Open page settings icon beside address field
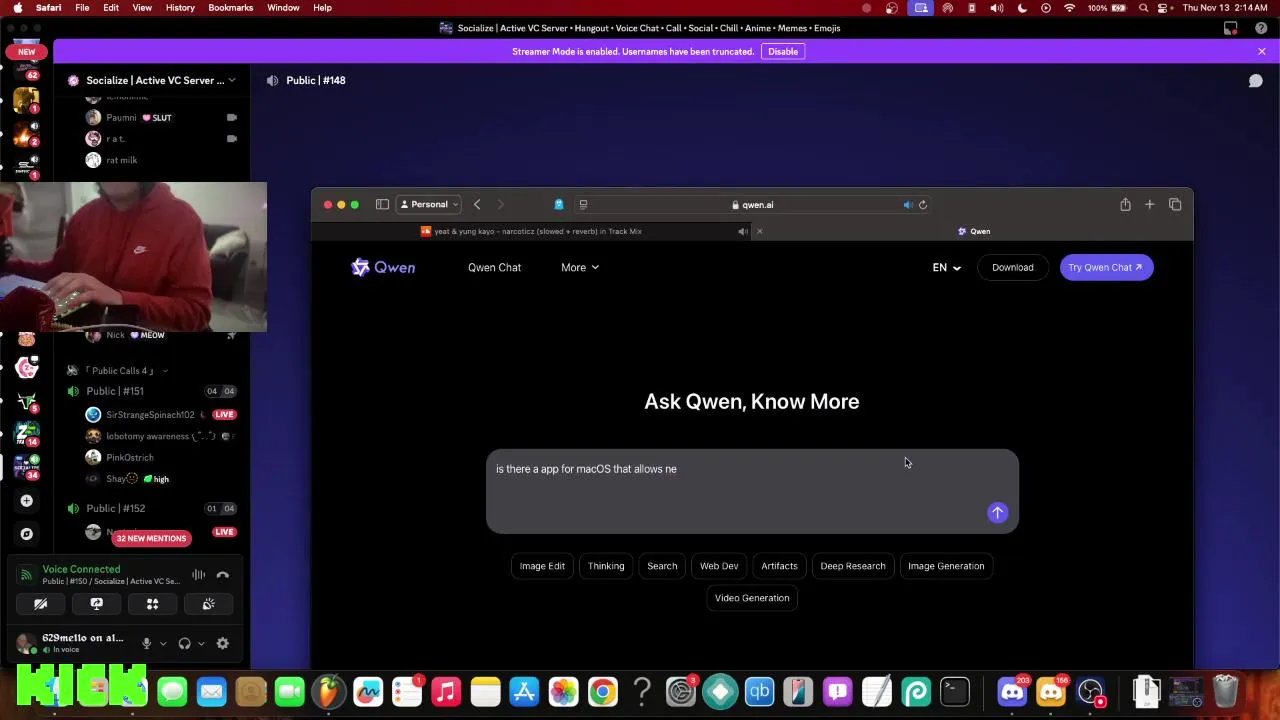The height and width of the screenshot is (720, 1280). click(583, 204)
